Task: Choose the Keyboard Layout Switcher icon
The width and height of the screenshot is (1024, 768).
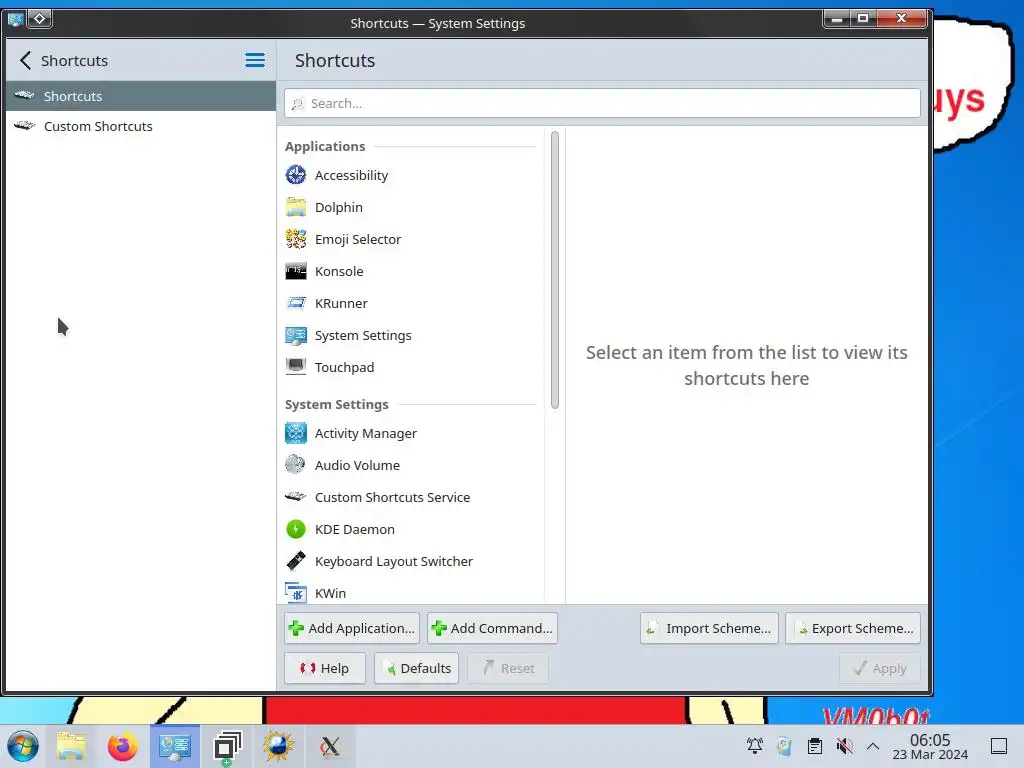Action: pyautogui.click(x=296, y=561)
